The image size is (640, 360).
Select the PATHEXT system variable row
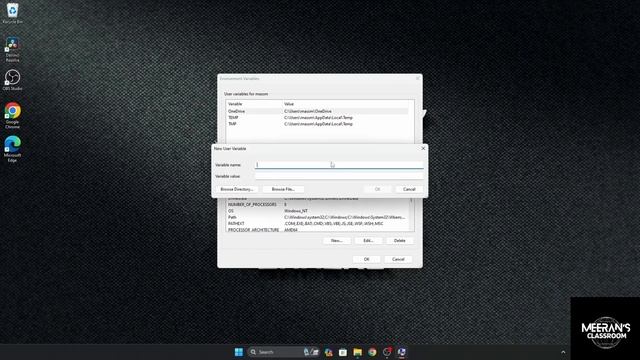tap(318, 224)
